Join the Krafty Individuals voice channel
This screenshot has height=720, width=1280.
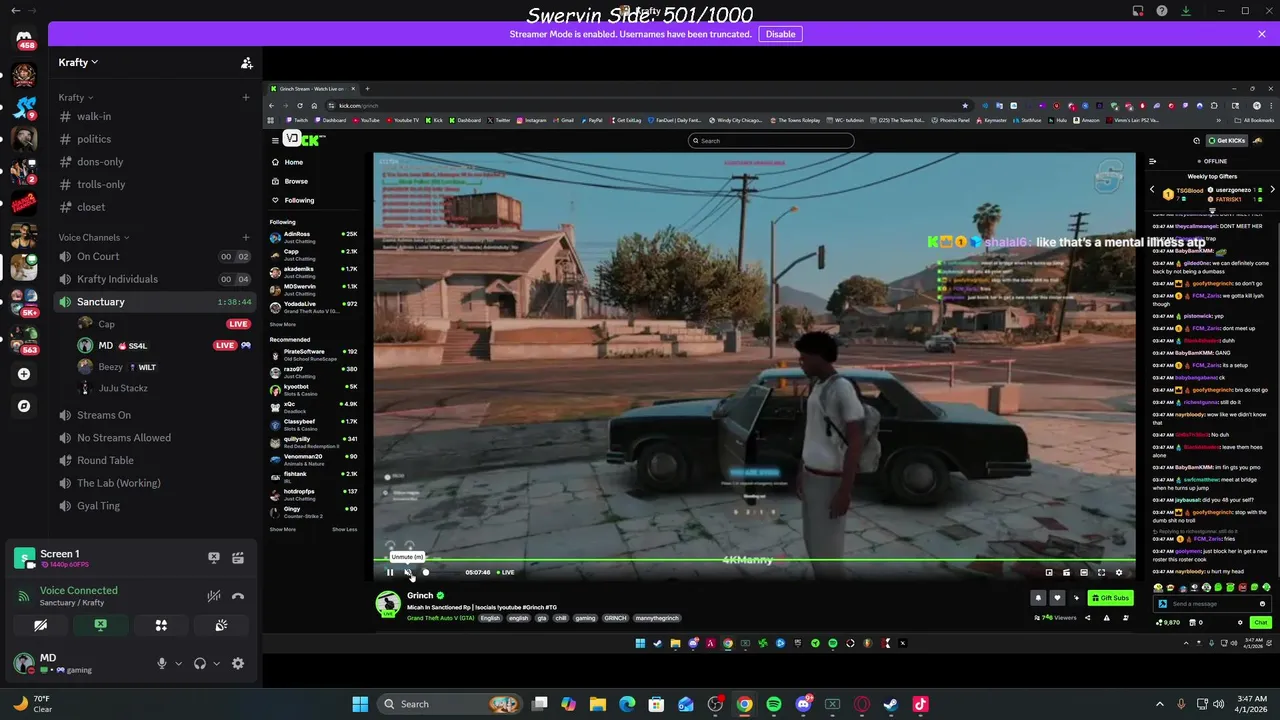(x=156, y=279)
